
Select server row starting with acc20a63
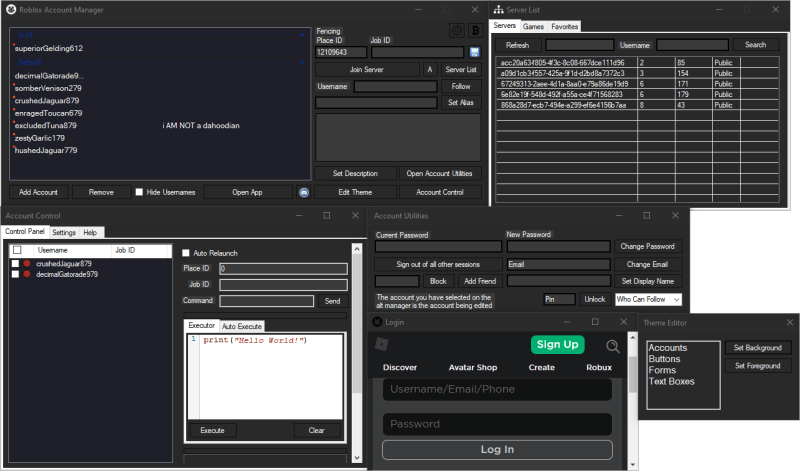click(x=637, y=63)
